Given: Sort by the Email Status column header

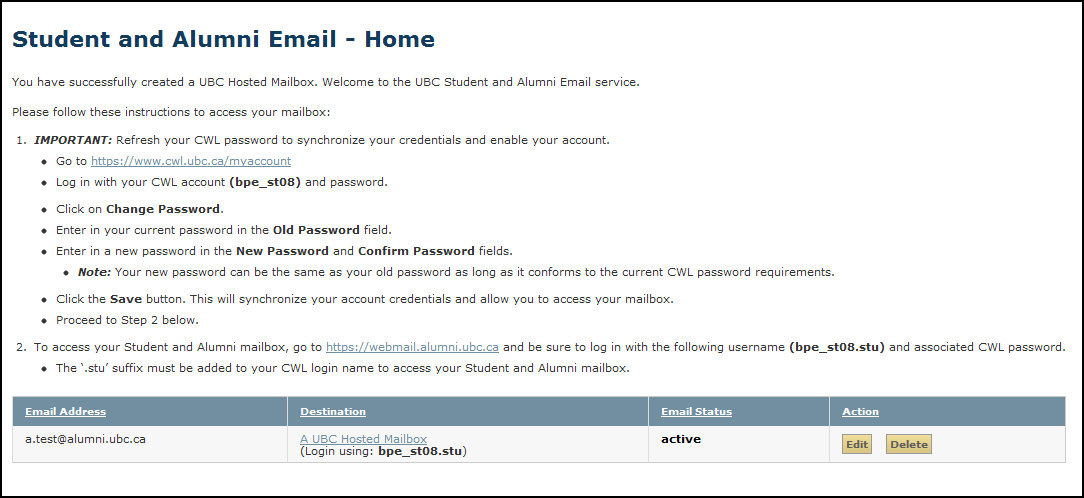Looking at the screenshot, I should point(696,412).
